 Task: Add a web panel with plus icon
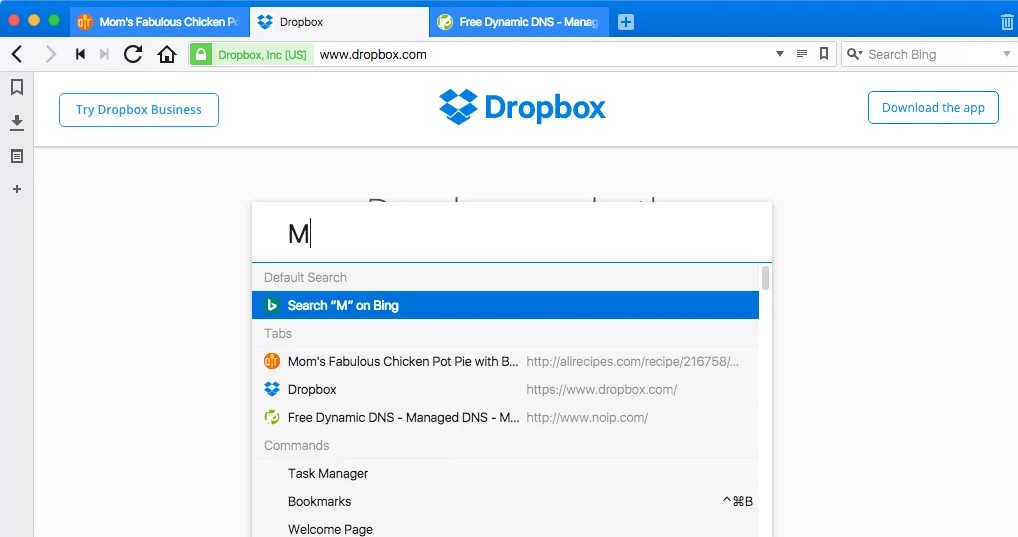[17, 189]
